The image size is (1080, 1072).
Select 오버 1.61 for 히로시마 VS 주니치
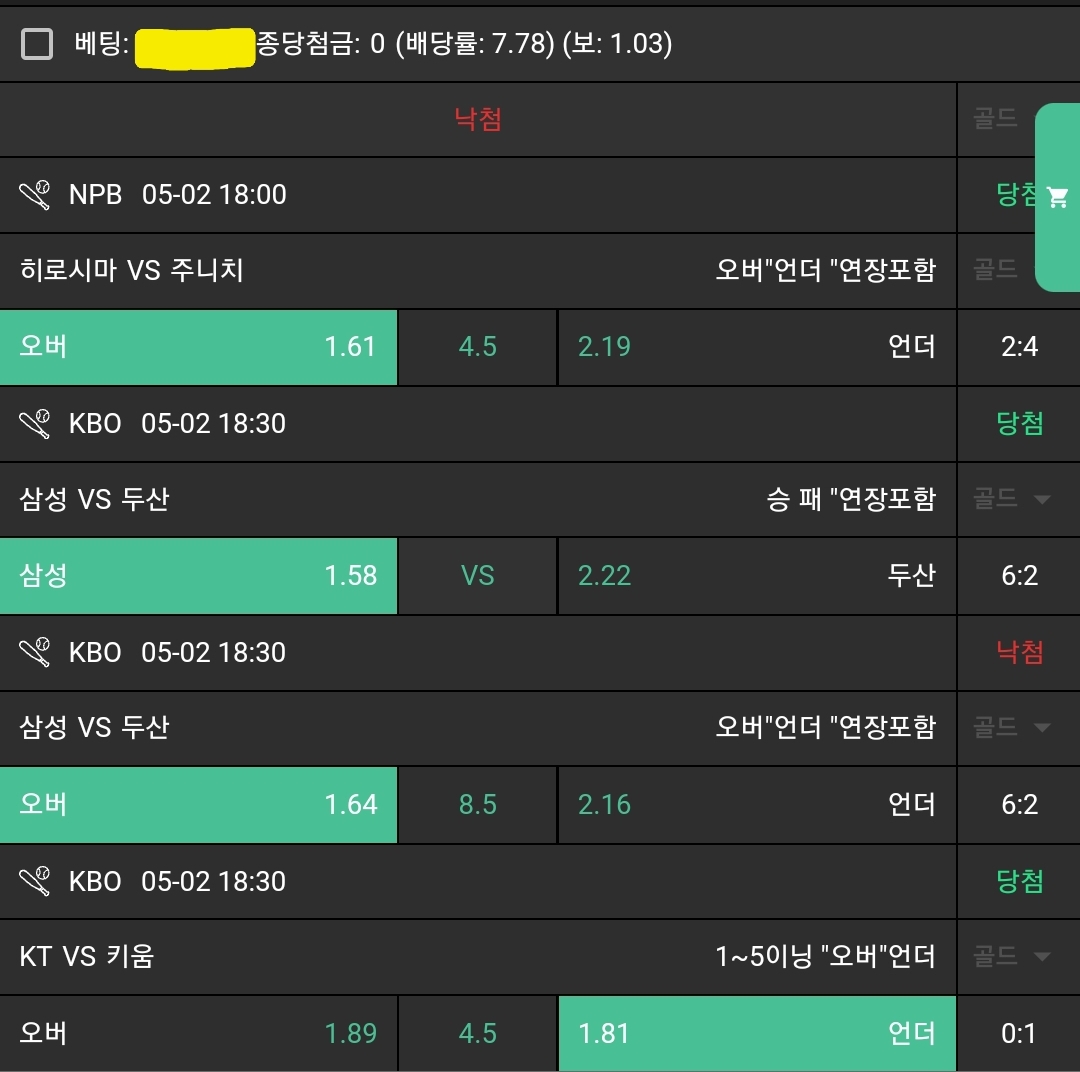[x=198, y=347]
